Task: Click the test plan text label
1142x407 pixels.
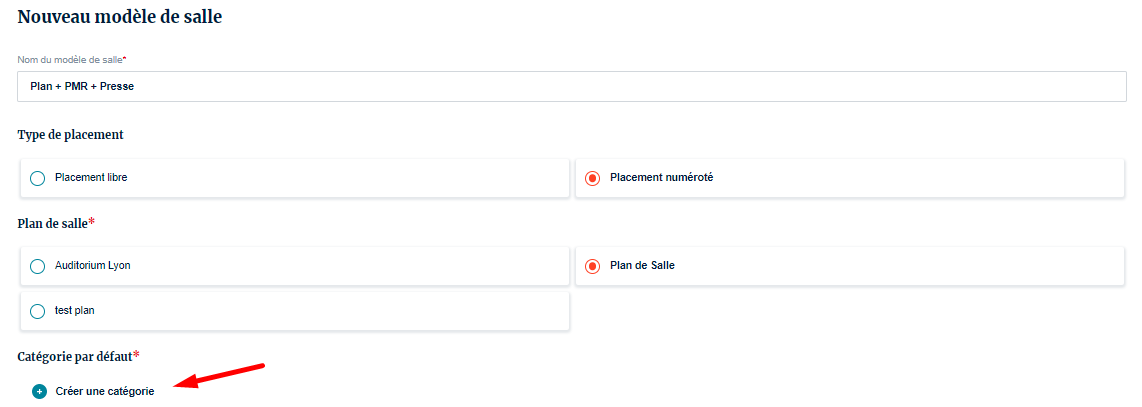Action: pos(75,311)
